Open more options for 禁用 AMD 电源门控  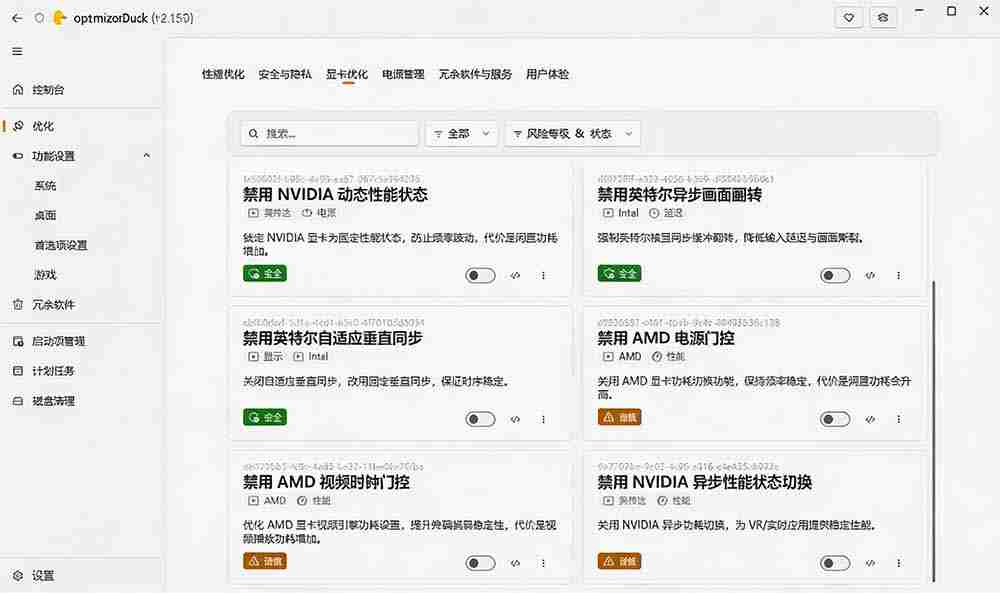coord(899,420)
